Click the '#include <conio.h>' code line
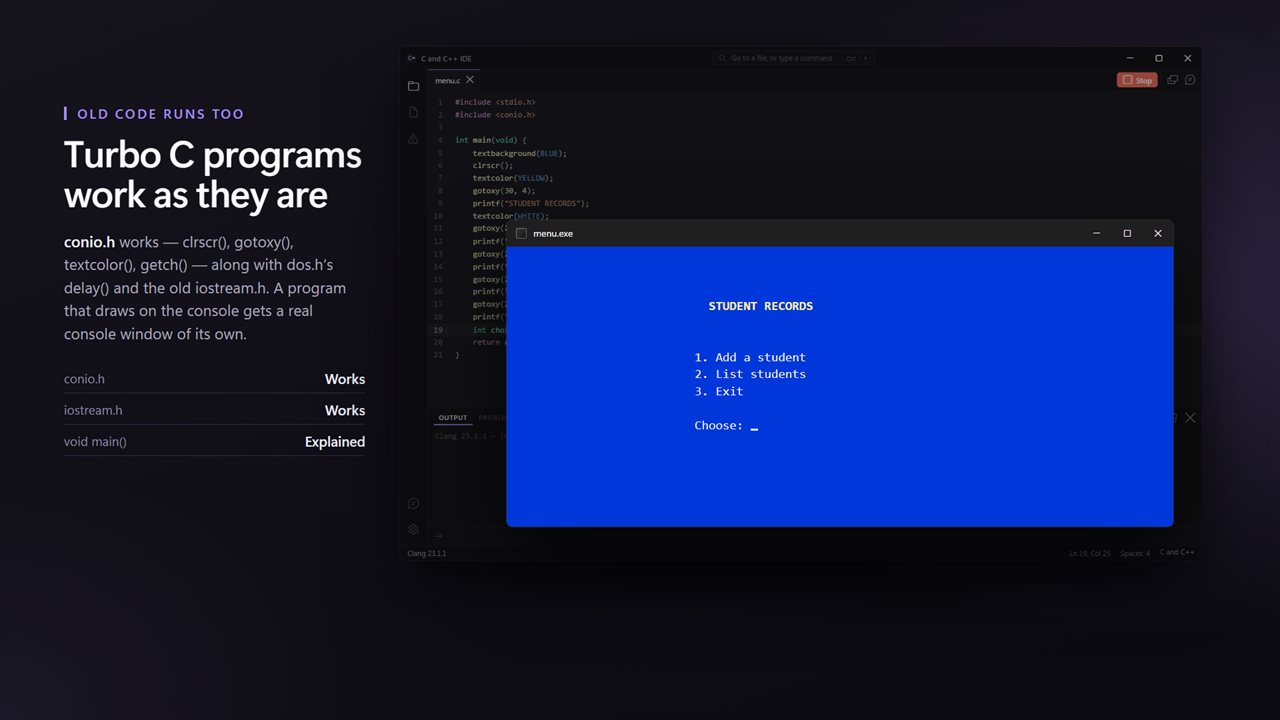Viewport: 1280px width, 720px height. (x=495, y=115)
